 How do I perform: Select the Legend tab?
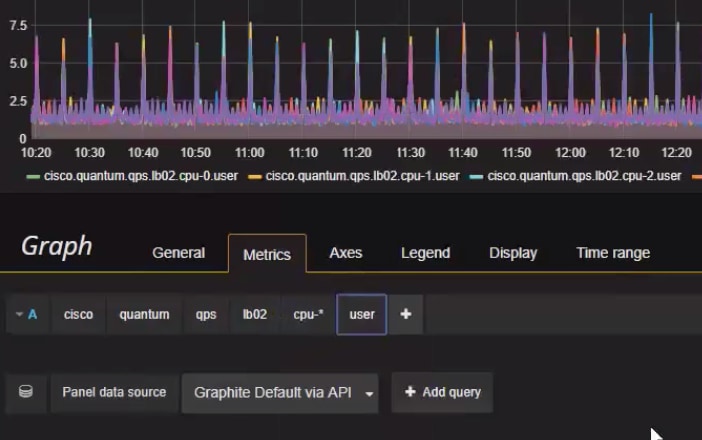coord(425,253)
